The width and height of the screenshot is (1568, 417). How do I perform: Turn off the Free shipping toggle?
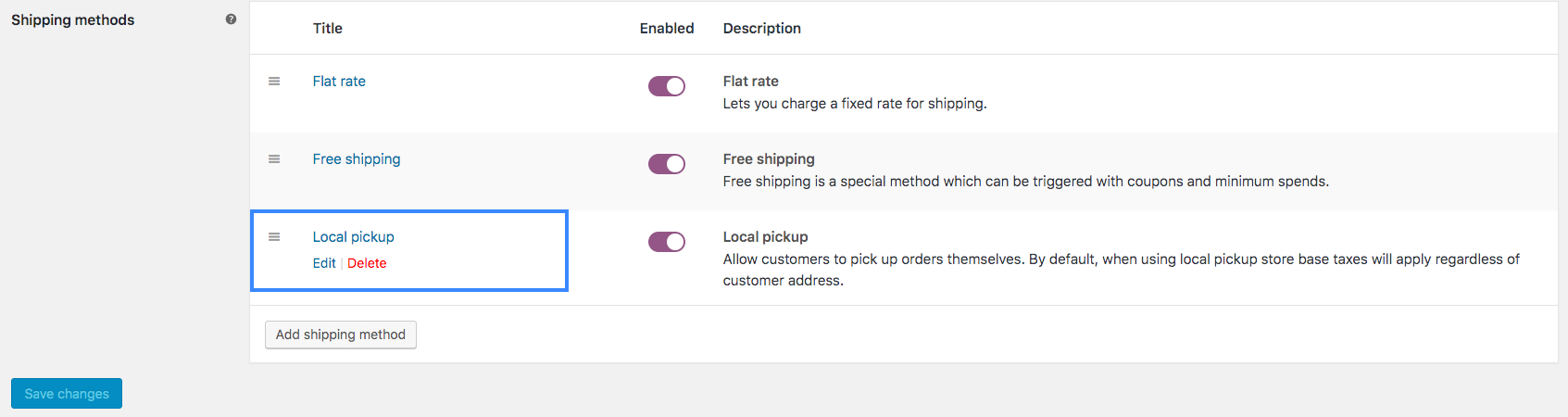click(x=667, y=164)
